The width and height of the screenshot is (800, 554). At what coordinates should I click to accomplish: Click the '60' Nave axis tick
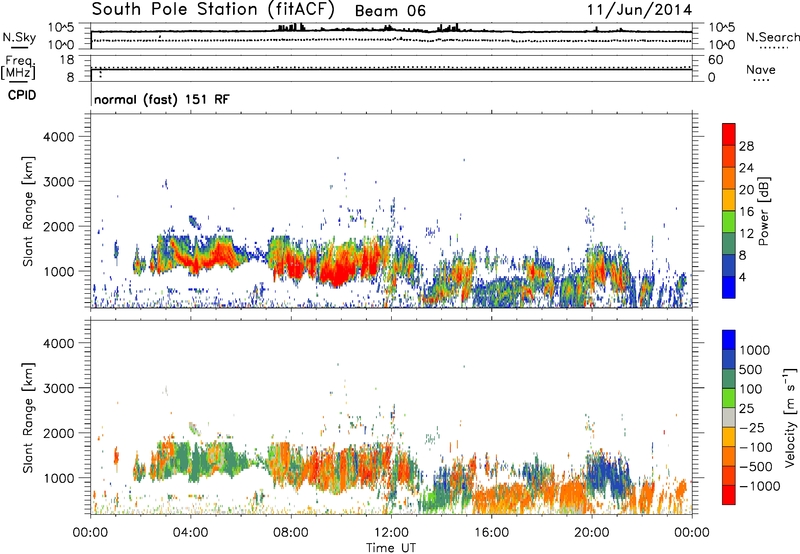(715, 60)
